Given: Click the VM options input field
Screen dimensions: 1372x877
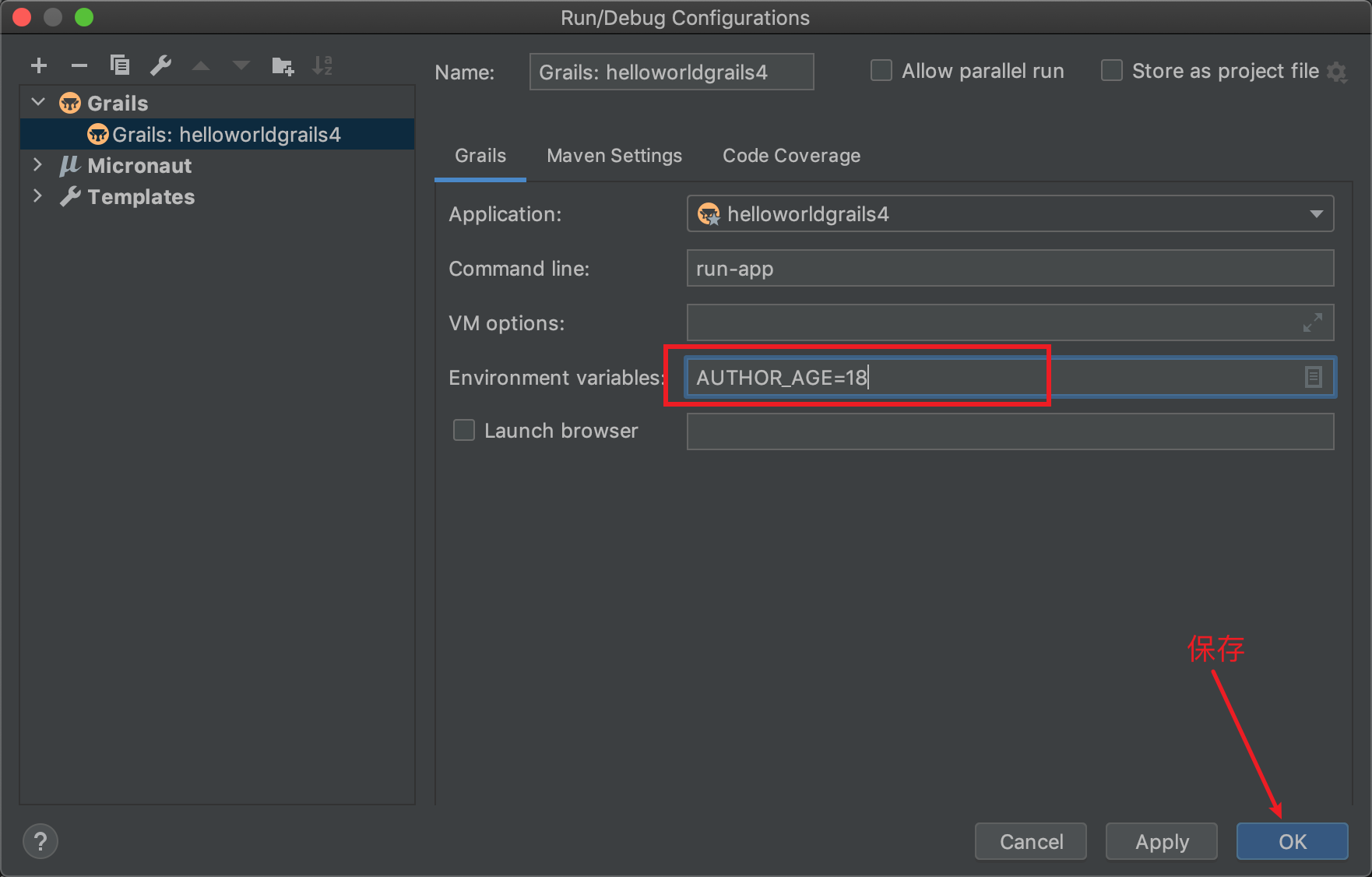Looking at the screenshot, I should (1010, 322).
